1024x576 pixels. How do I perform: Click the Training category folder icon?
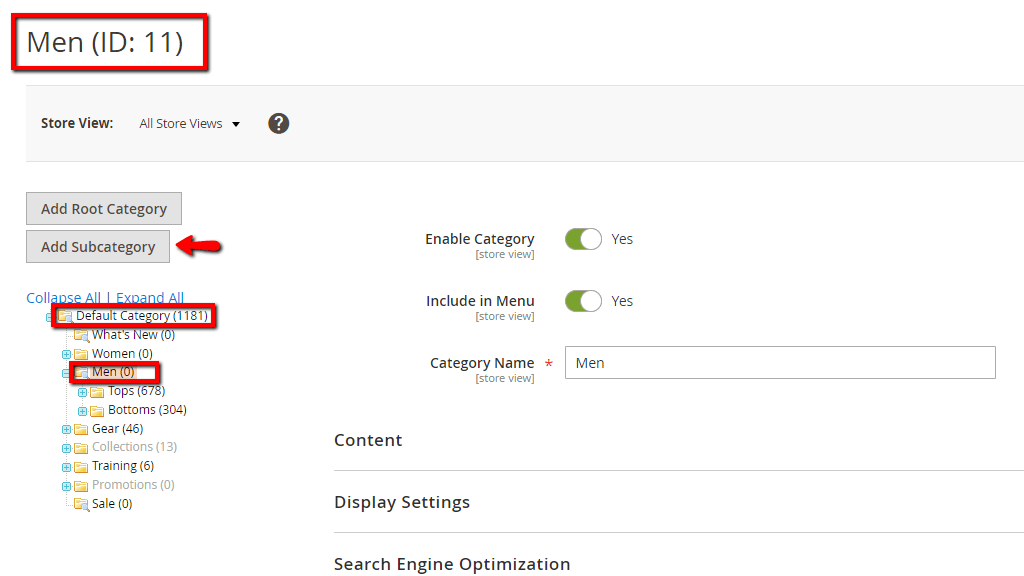pyautogui.click(x=81, y=466)
